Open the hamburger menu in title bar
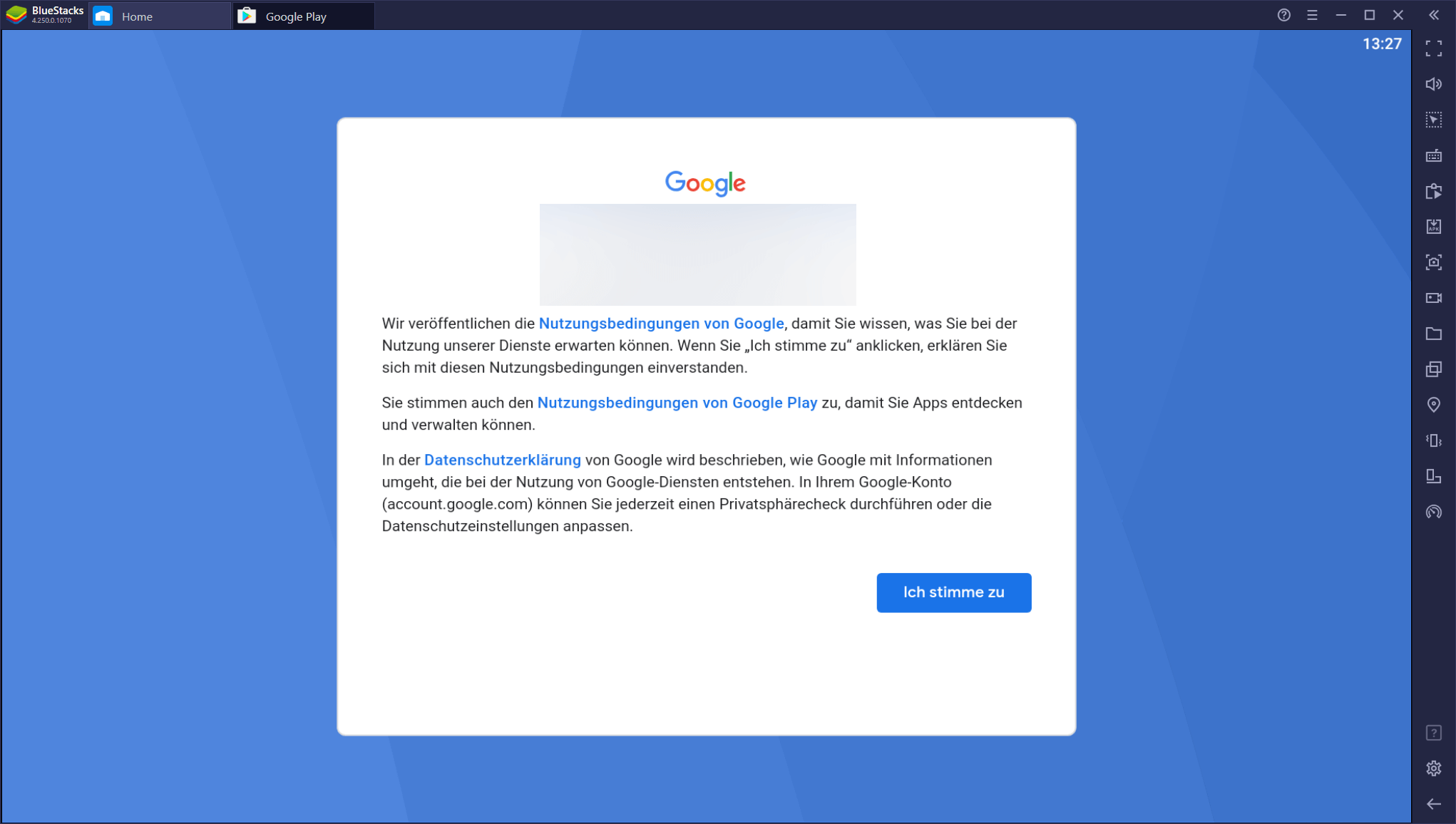Screen dimensions: 1456x824 click(x=1312, y=15)
